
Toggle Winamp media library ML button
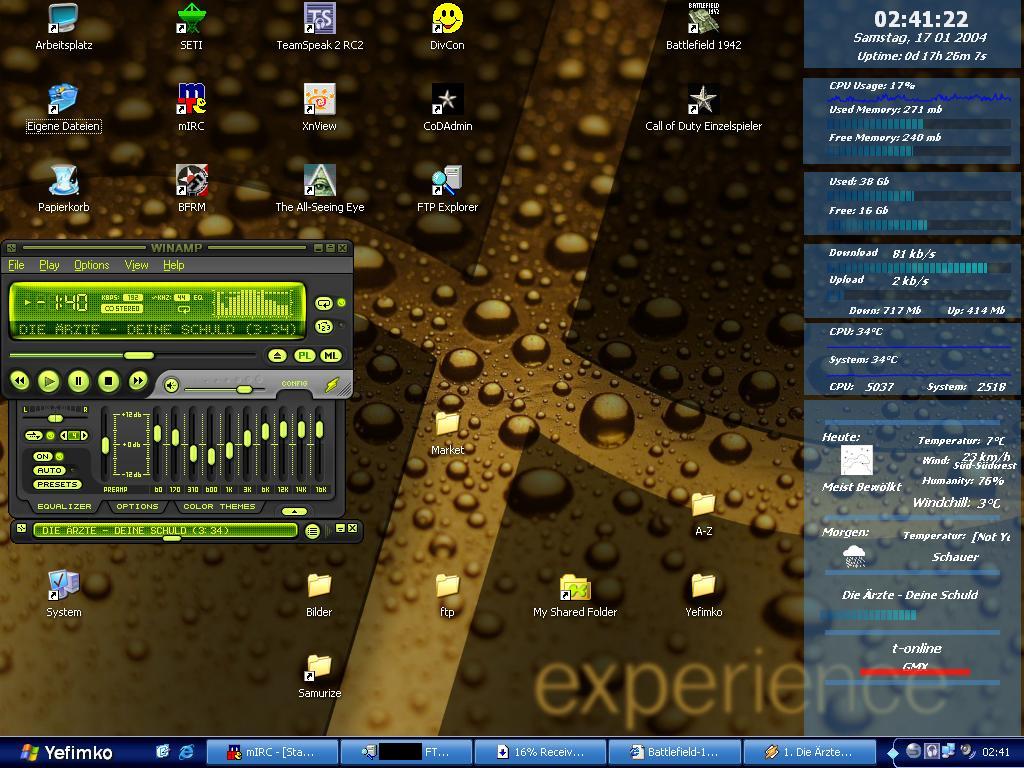click(x=330, y=356)
